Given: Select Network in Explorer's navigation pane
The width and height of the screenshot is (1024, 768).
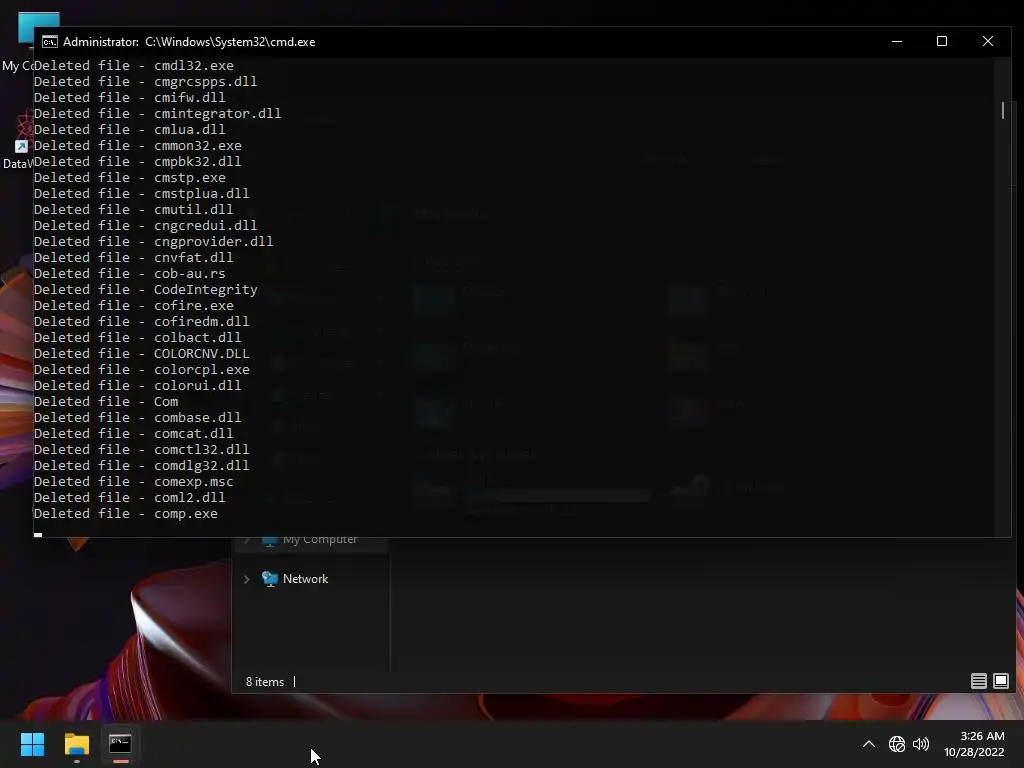Looking at the screenshot, I should 305,579.
